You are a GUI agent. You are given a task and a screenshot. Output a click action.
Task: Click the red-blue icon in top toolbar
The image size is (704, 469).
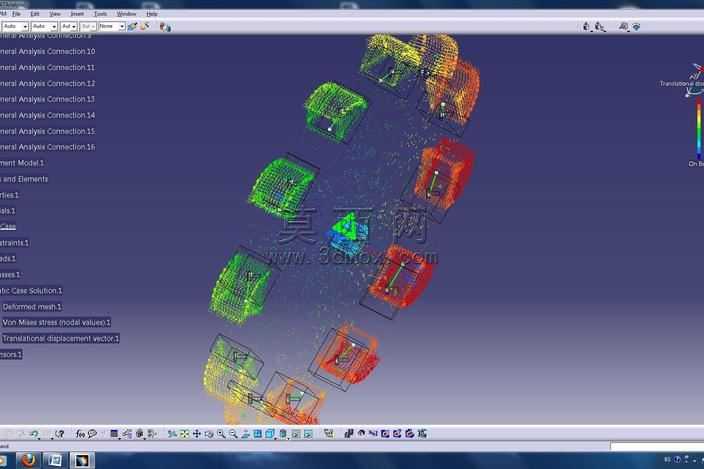(x=165, y=27)
